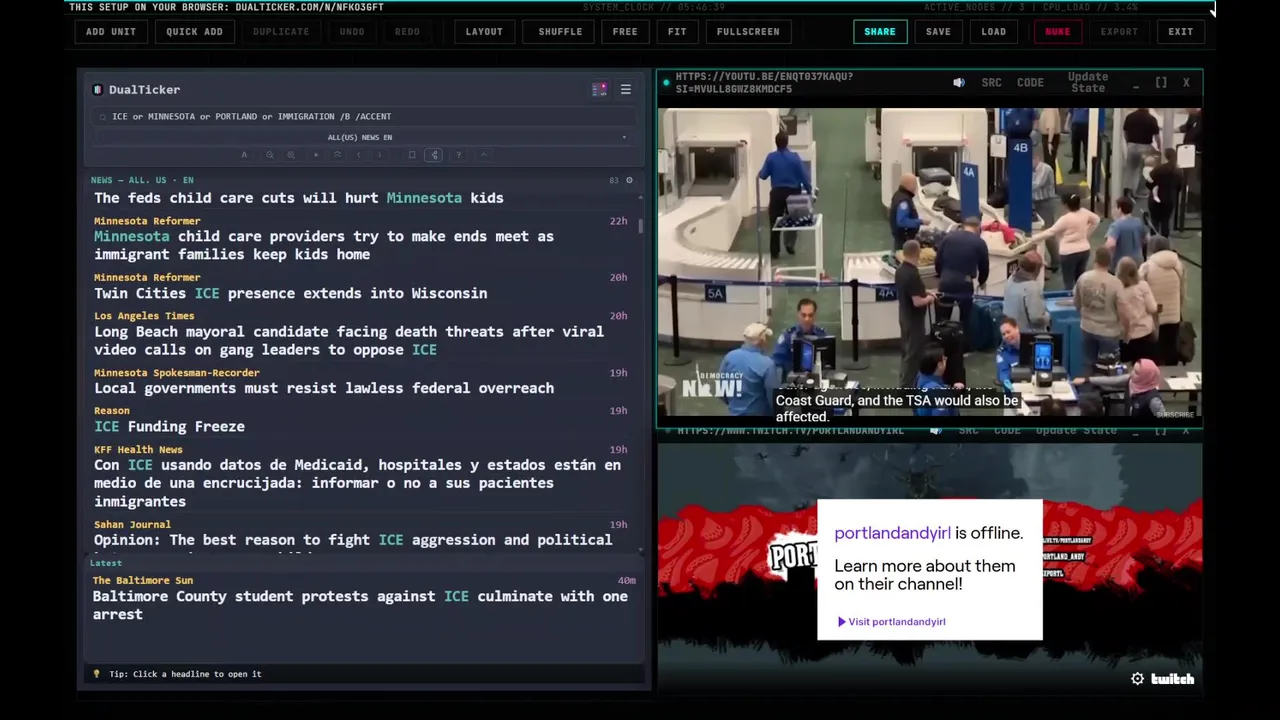Open the Long Beach mayoral candidate headline
This screenshot has width=1280, height=720.
click(x=349, y=341)
